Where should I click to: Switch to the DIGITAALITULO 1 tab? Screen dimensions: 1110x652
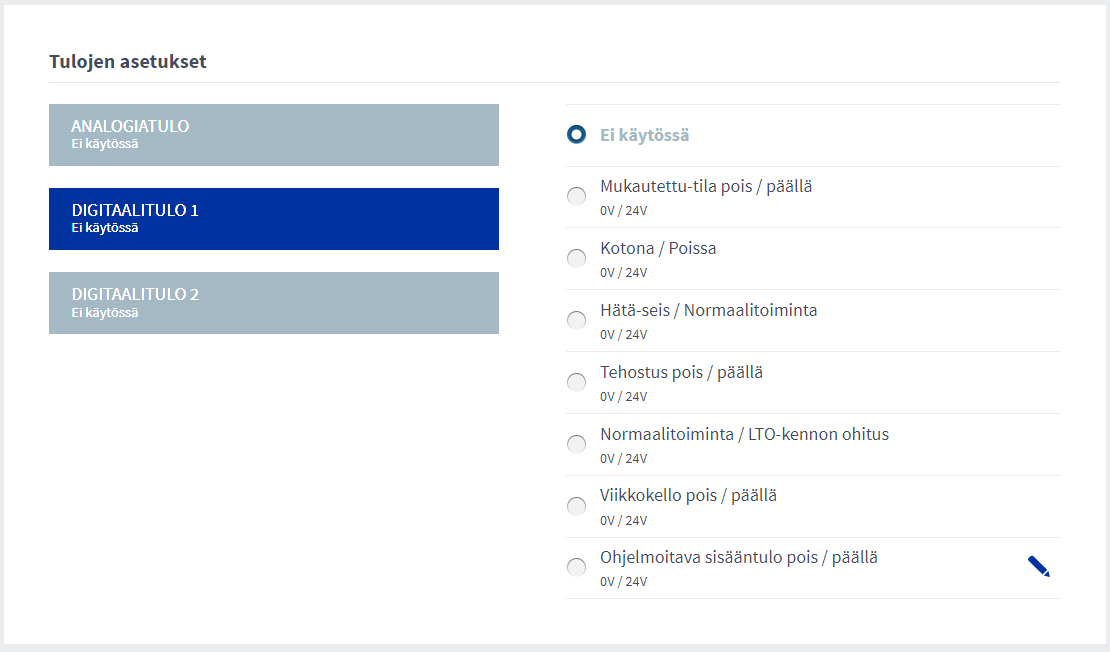273,218
